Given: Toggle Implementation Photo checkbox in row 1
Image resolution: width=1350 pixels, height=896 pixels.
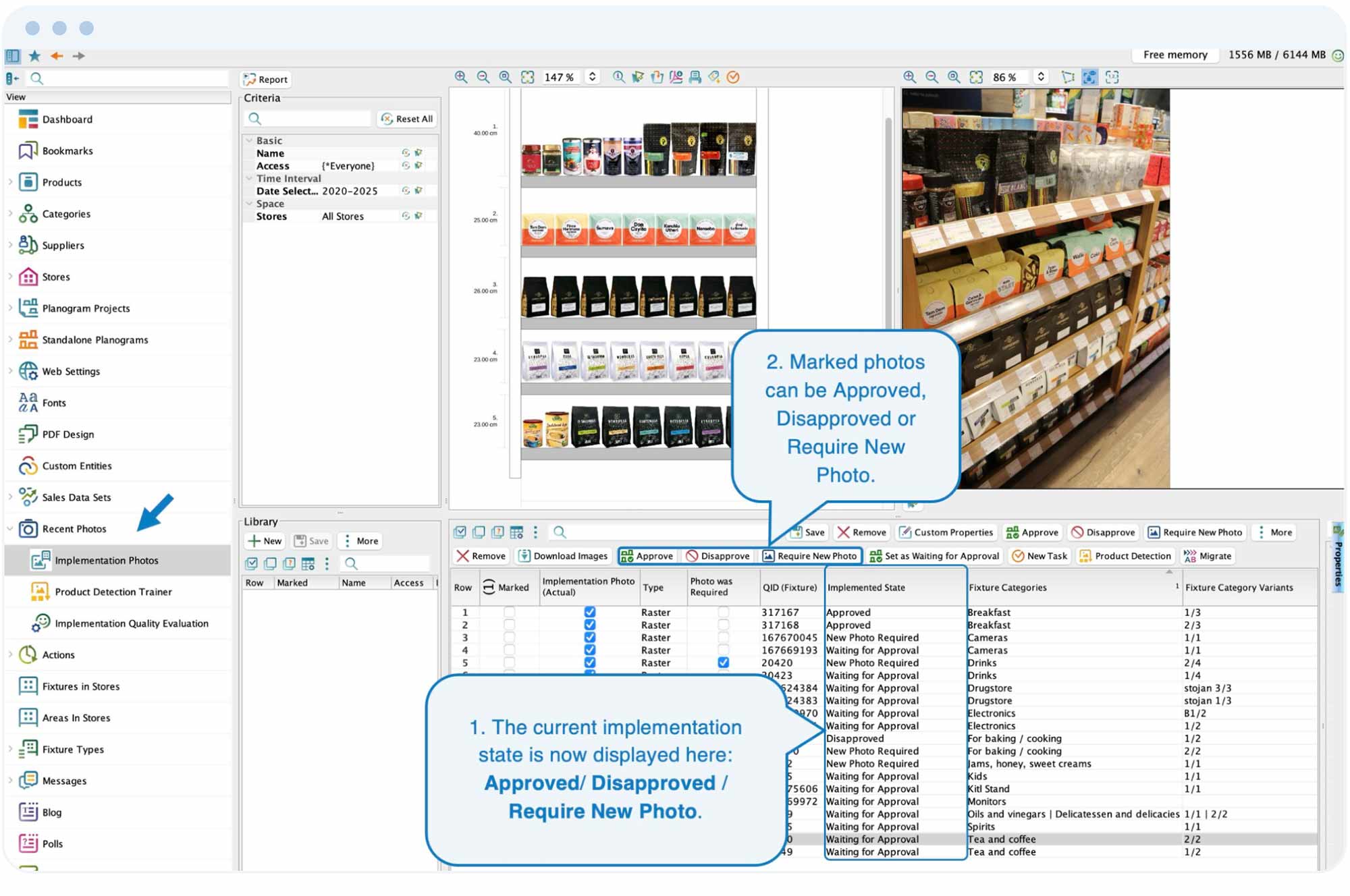Looking at the screenshot, I should (589, 612).
